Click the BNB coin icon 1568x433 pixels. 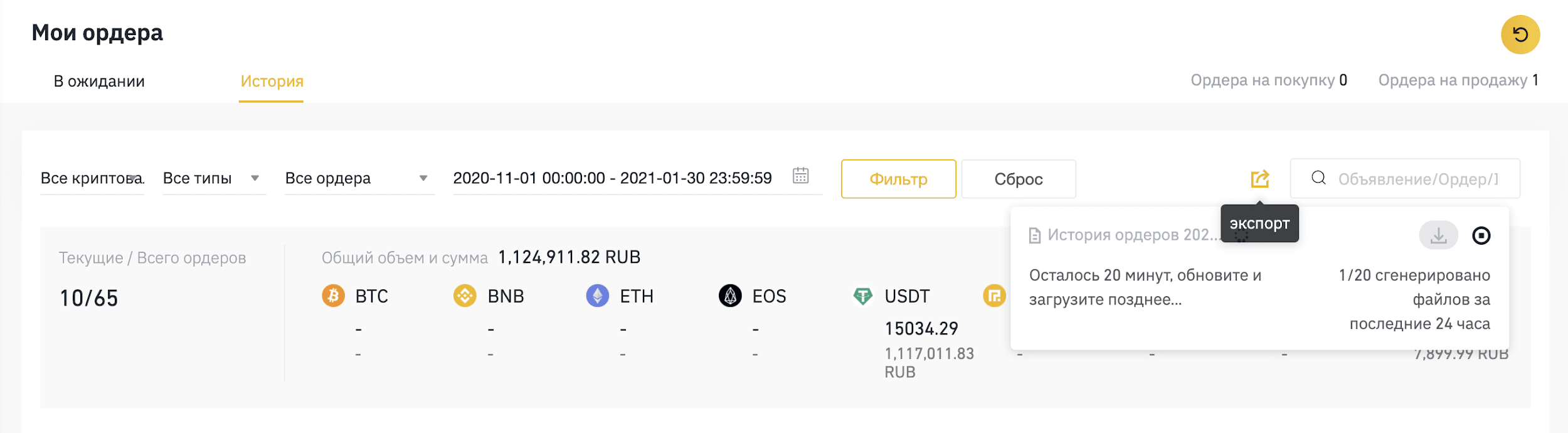pos(465,296)
